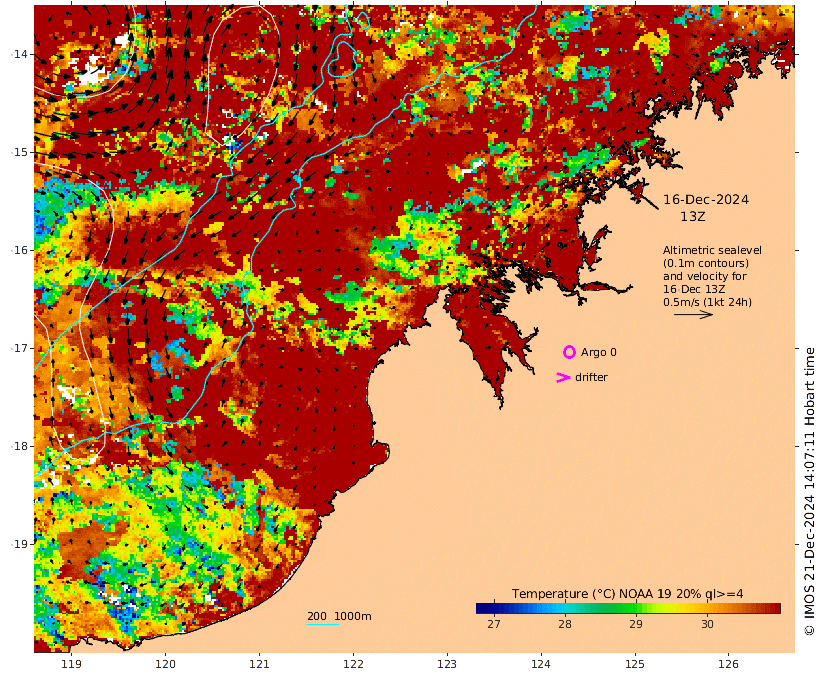The width and height of the screenshot is (820, 680).
Task: Click the '119' longitude axis label
Action: 72,664
